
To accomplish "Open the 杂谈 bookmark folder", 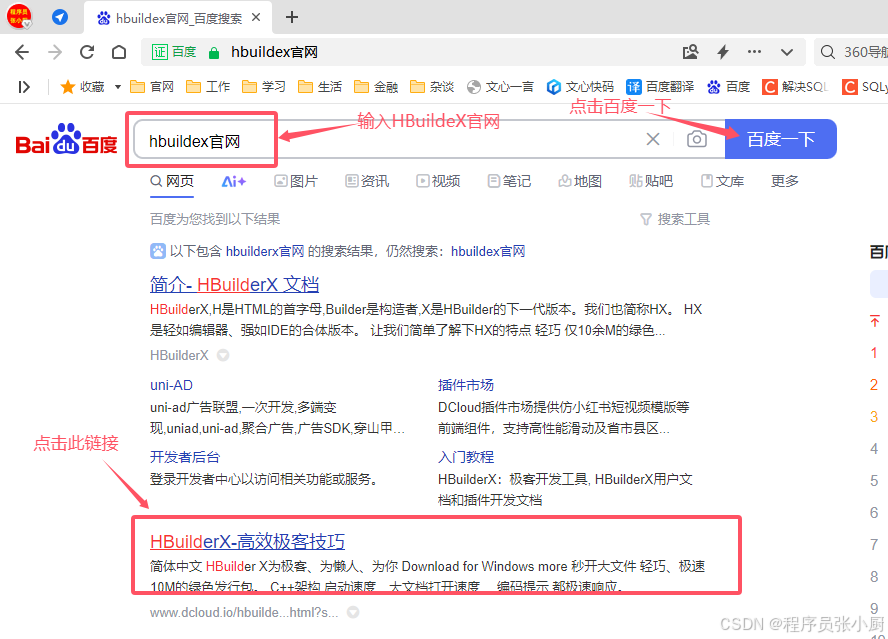I will pyautogui.click(x=432, y=87).
